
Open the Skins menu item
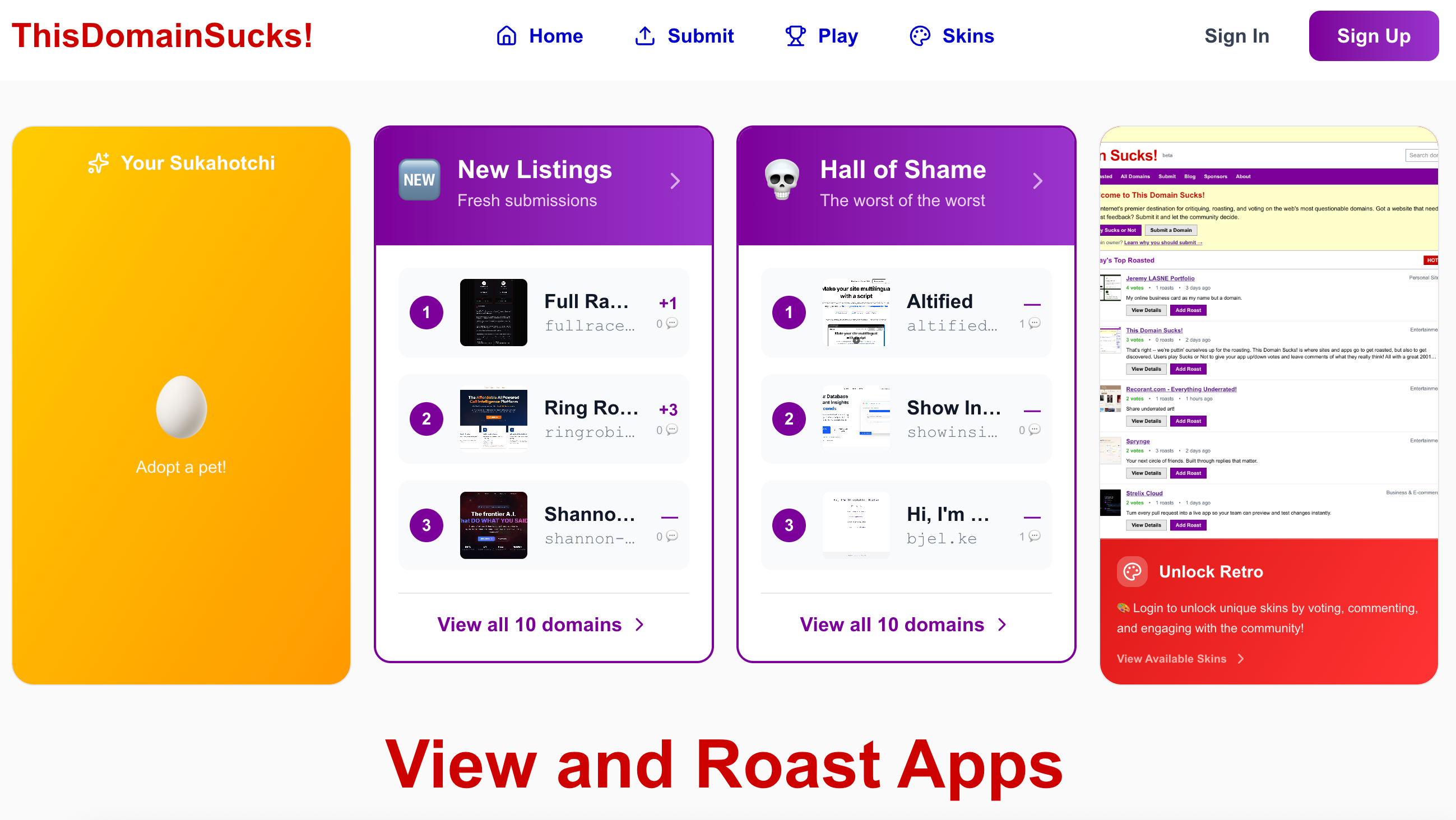click(x=952, y=36)
